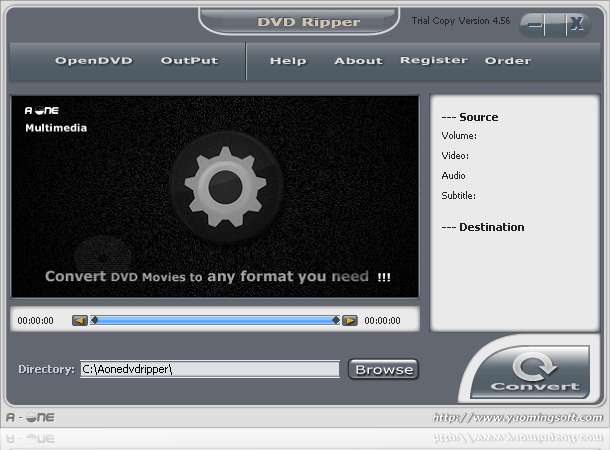Image resolution: width=610 pixels, height=450 pixels.
Task: Click the A-One Multimedia logo in preview
Action: (56, 119)
